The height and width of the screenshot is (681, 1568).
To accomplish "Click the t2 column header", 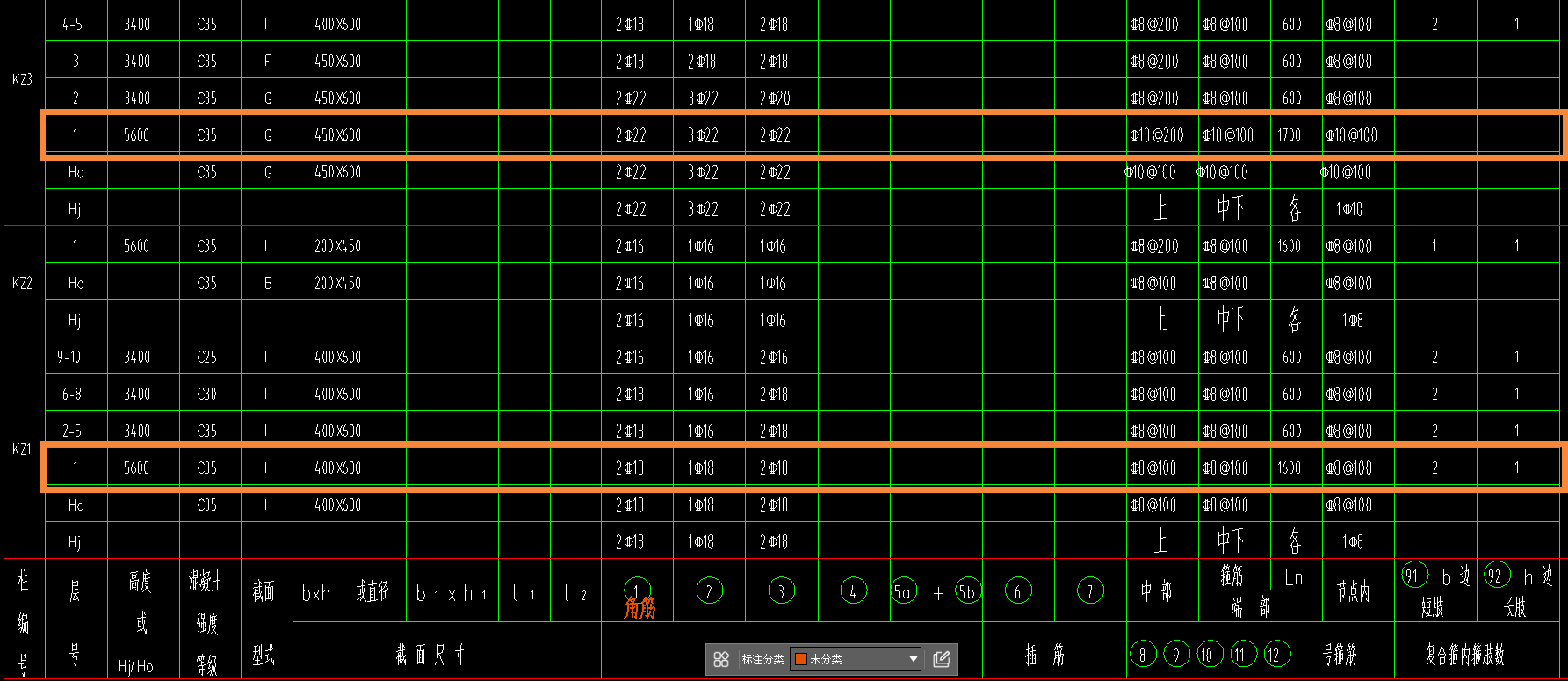I will coord(574,593).
